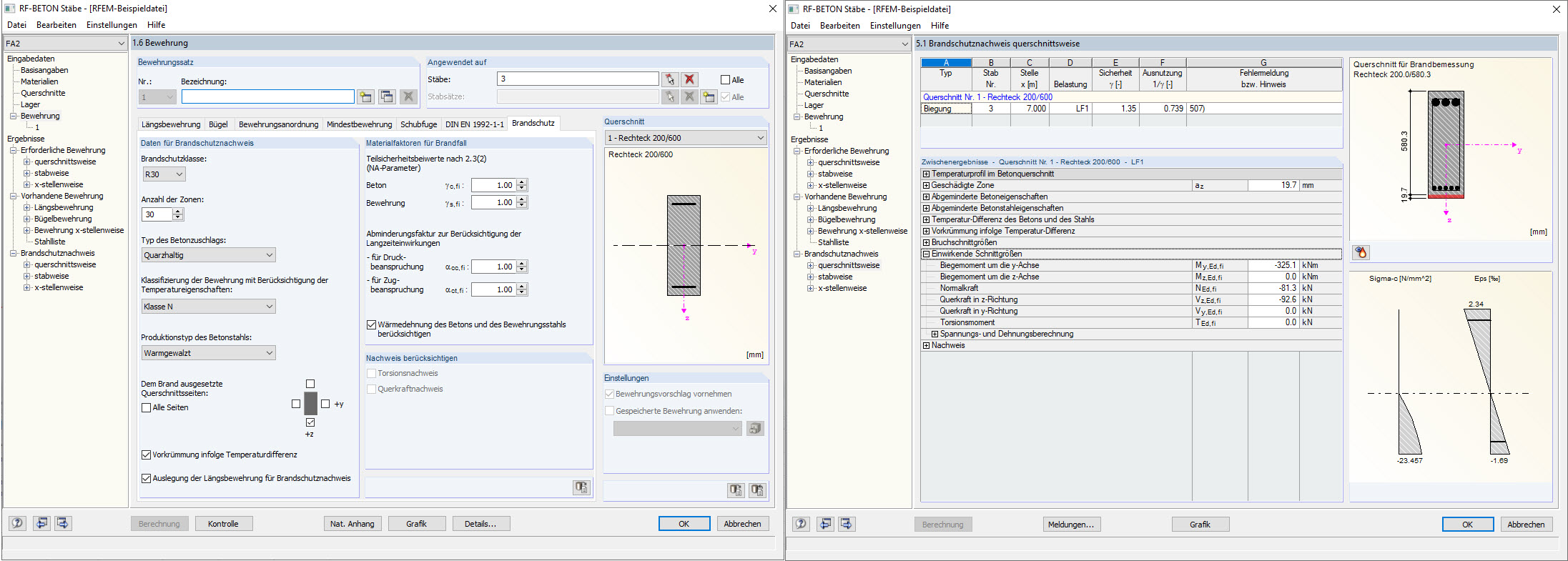
Task: Expand the Nachweis result row
Action: 927,345
